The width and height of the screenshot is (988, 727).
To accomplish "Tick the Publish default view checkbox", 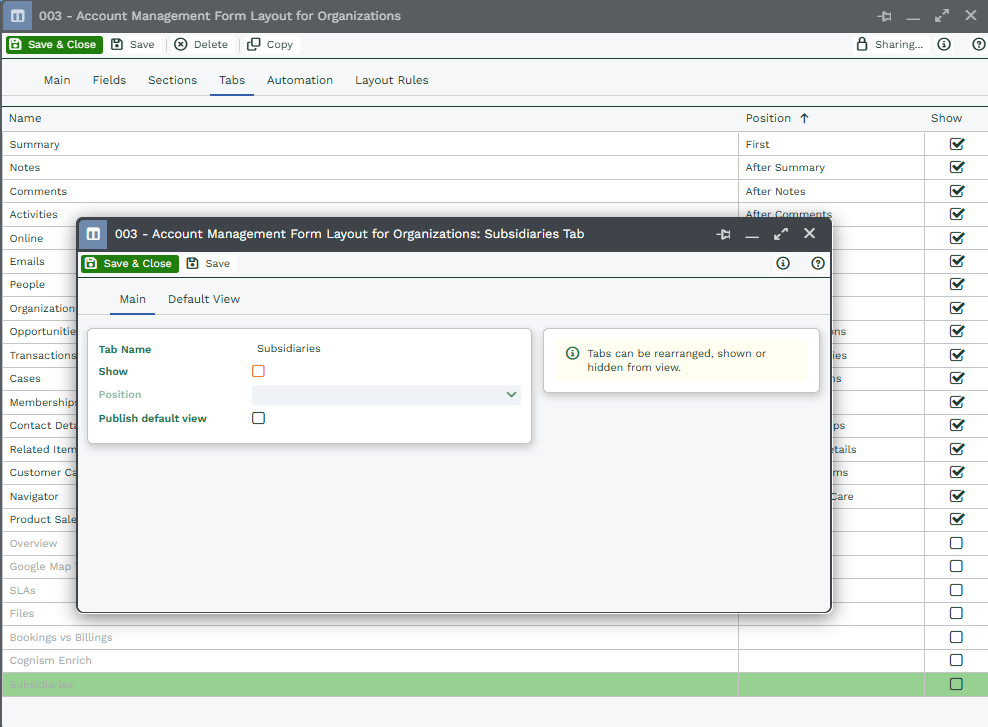I will pos(258,418).
